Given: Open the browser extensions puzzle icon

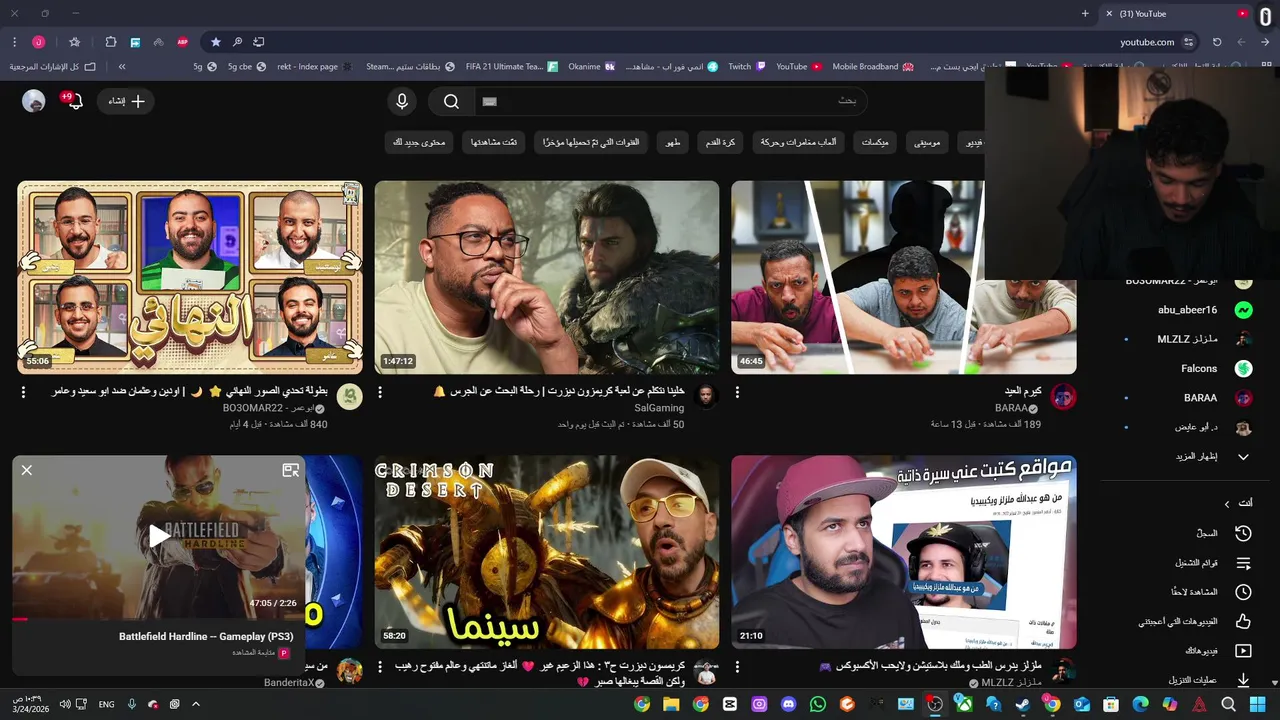Looking at the screenshot, I should pos(110,42).
